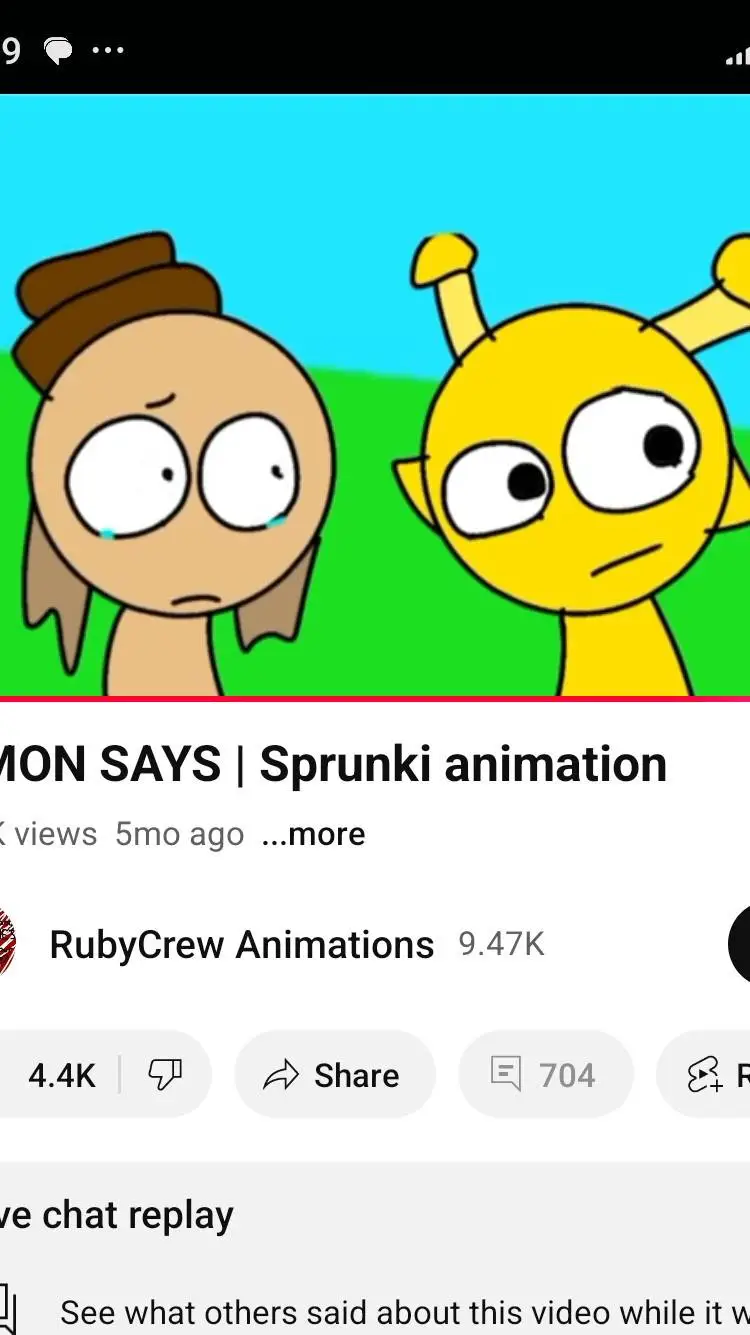
Task: Expand the description with ...more
Action: 313,833
